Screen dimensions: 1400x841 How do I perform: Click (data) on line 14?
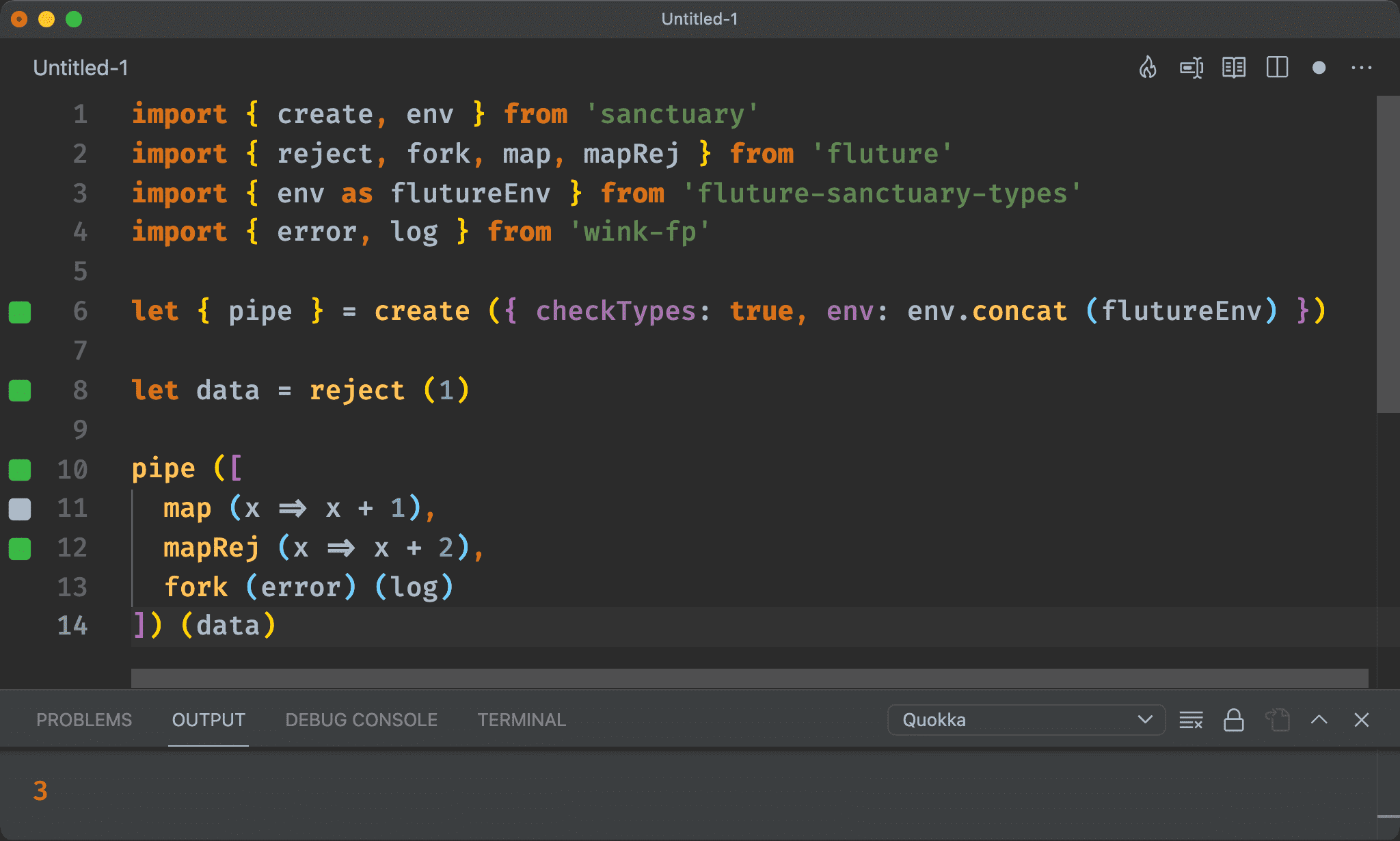point(228,626)
